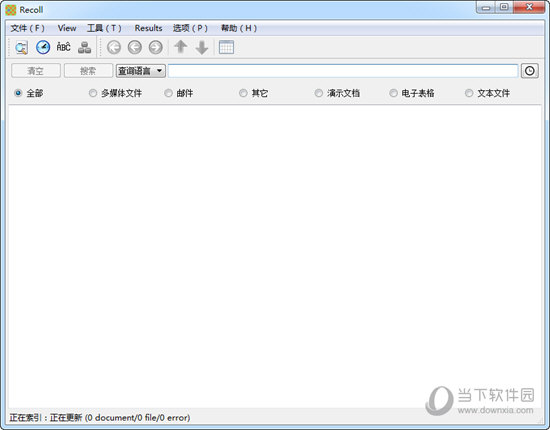
Task: Click the external indexes icon
Action: click(x=85, y=47)
